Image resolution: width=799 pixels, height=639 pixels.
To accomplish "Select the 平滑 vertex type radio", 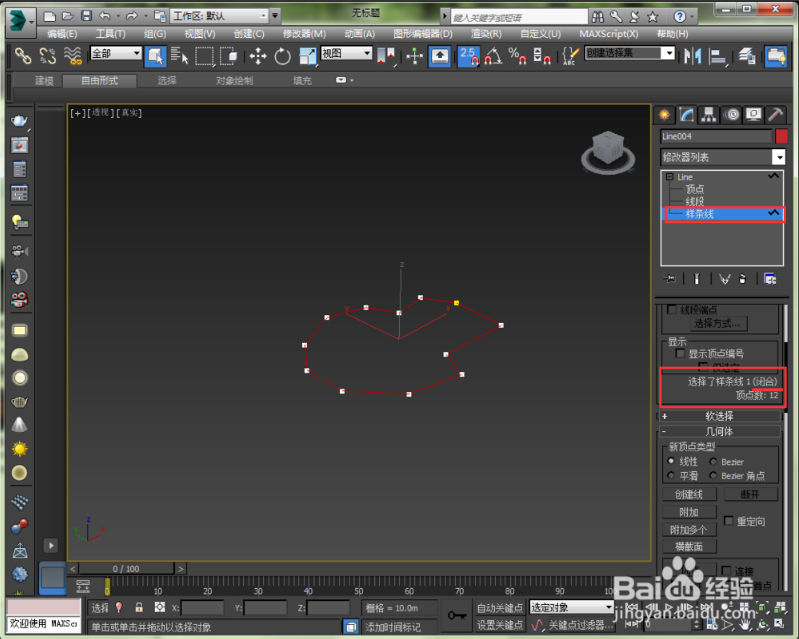I will (671, 475).
